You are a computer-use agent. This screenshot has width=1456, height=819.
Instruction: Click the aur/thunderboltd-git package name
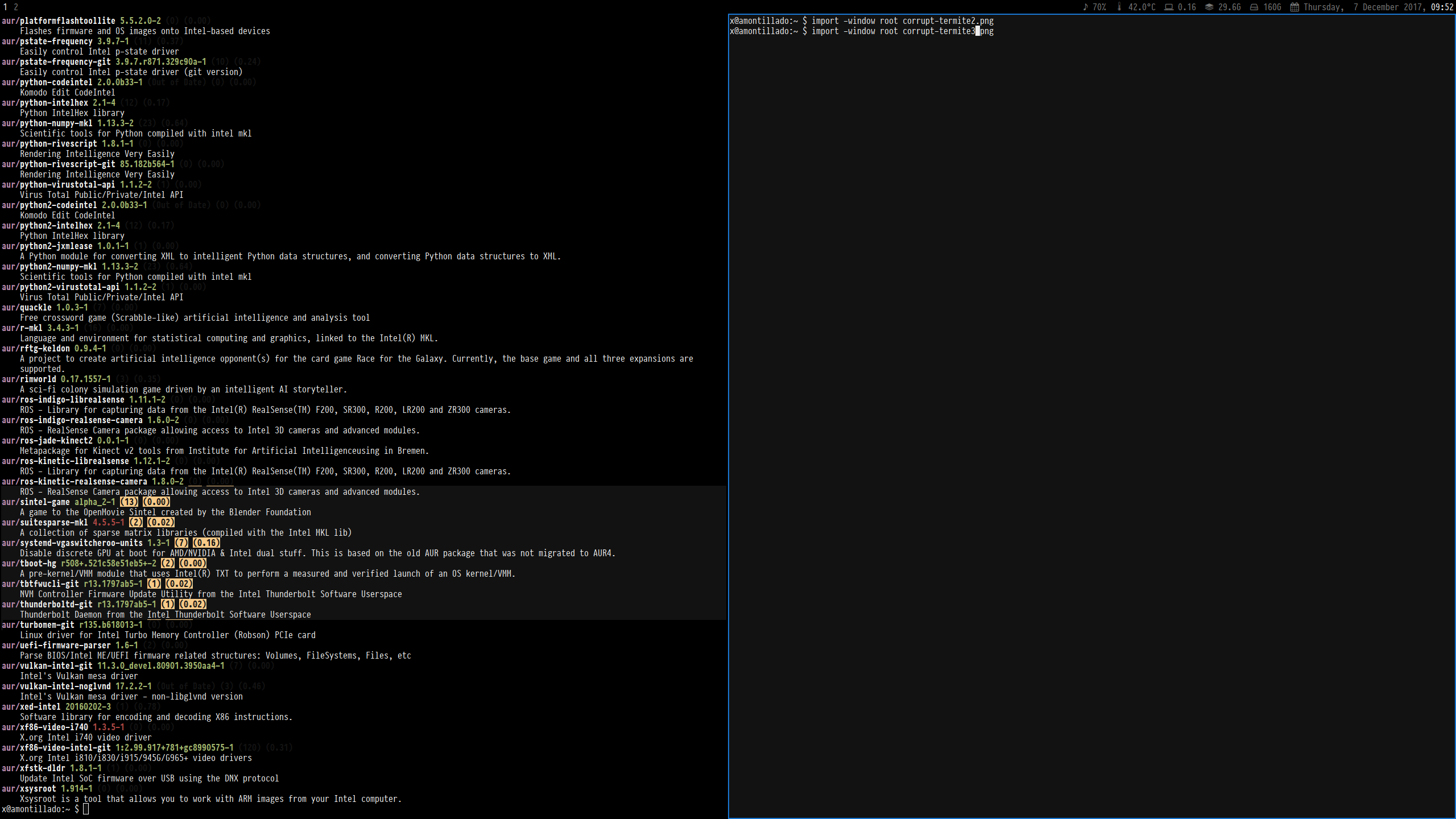(47, 604)
